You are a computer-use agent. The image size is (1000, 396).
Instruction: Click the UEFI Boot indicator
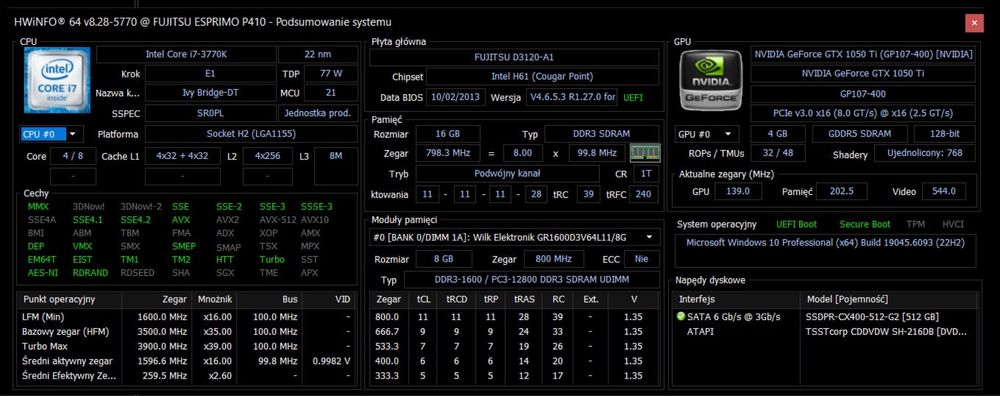pyautogui.click(x=796, y=224)
